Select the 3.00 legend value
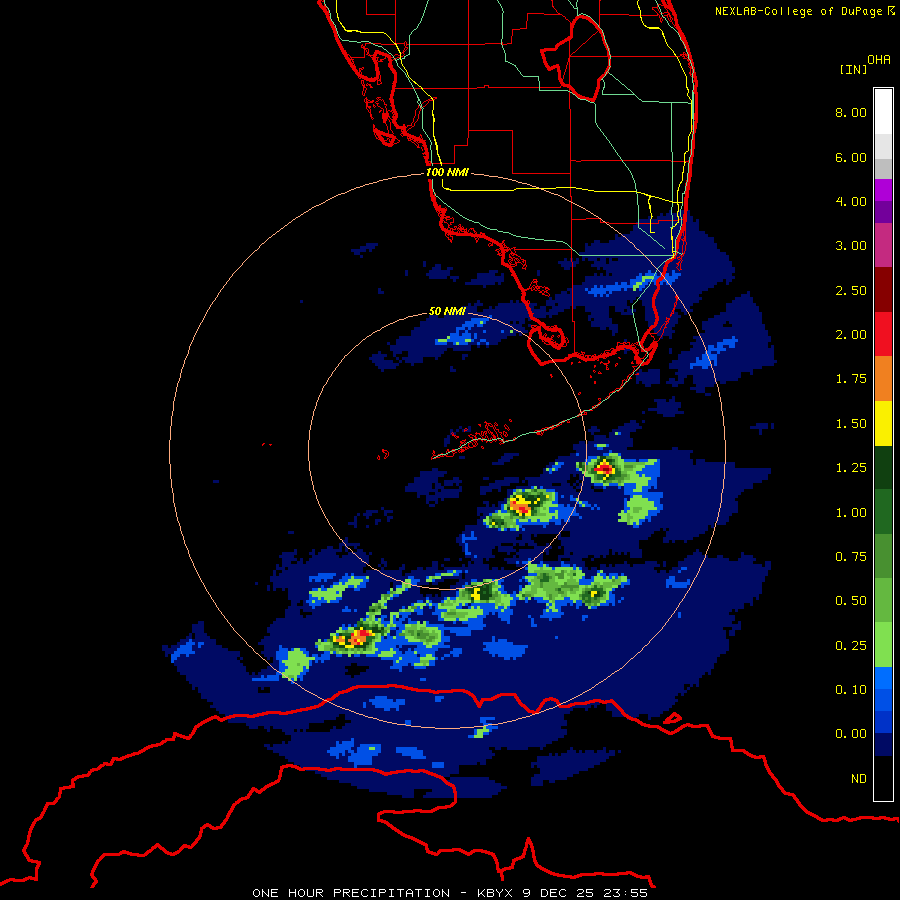The image size is (900, 900). [851, 246]
